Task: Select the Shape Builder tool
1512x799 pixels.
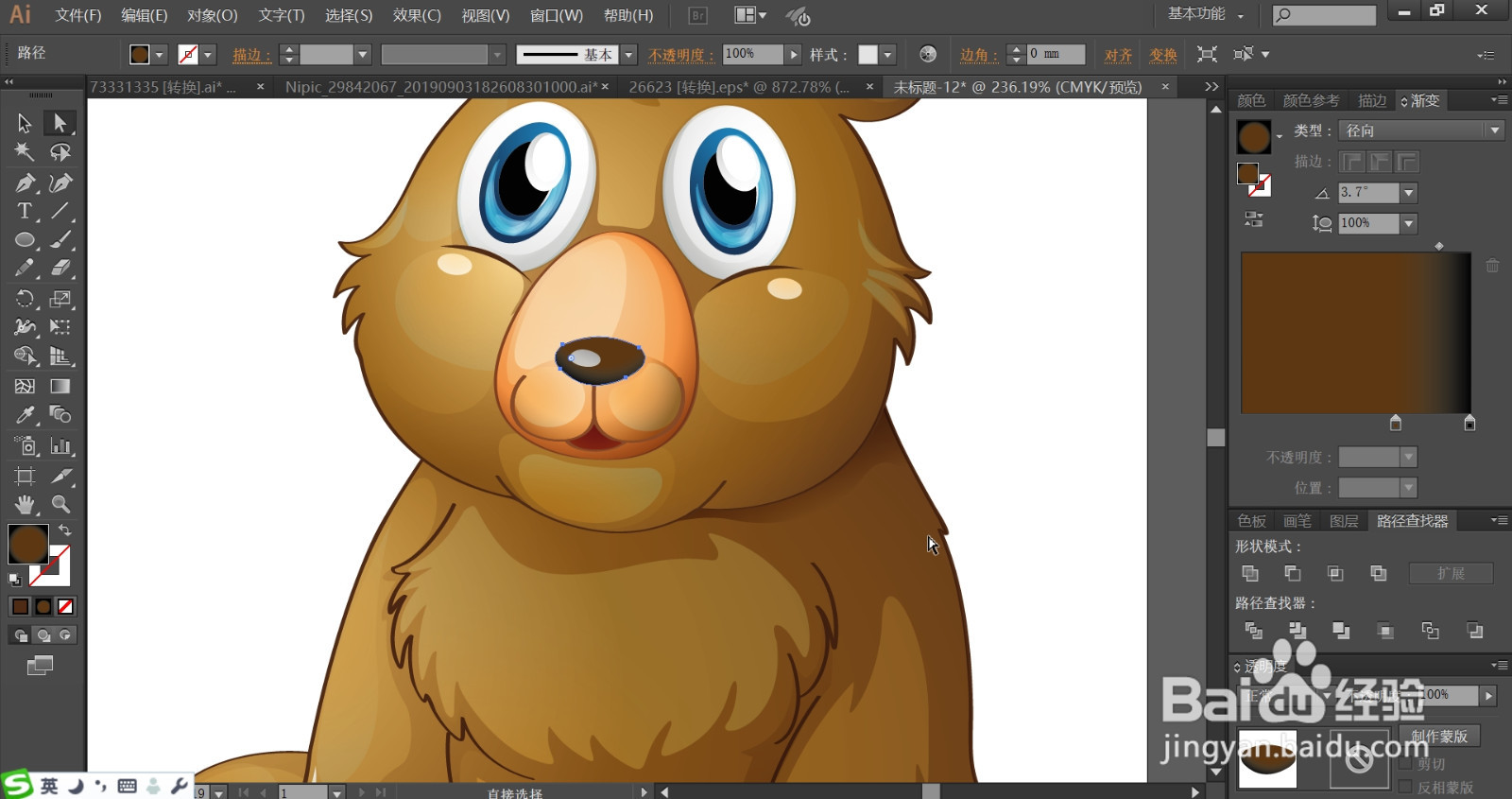Action: point(25,356)
